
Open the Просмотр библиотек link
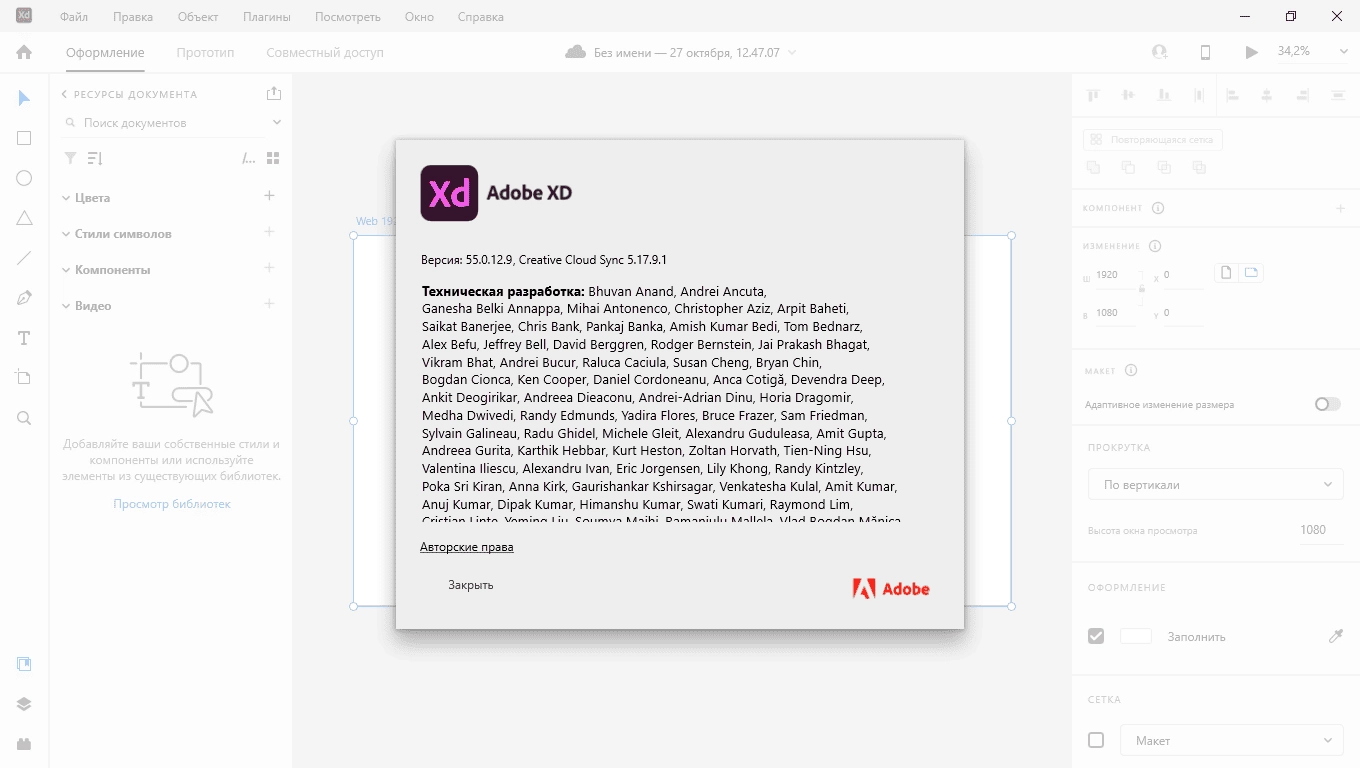click(172, 504)
